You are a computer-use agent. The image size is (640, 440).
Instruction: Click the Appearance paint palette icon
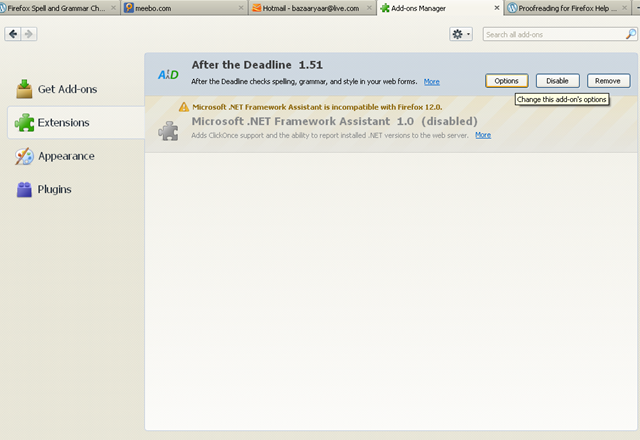coord(24,156)
